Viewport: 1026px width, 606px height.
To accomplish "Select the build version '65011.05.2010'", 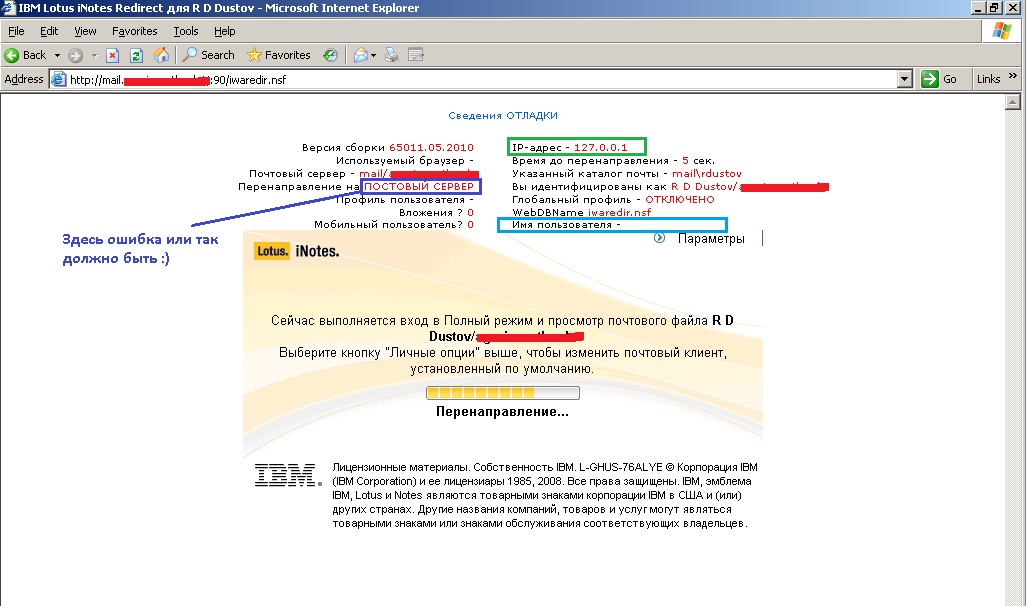I will point(431,148).
